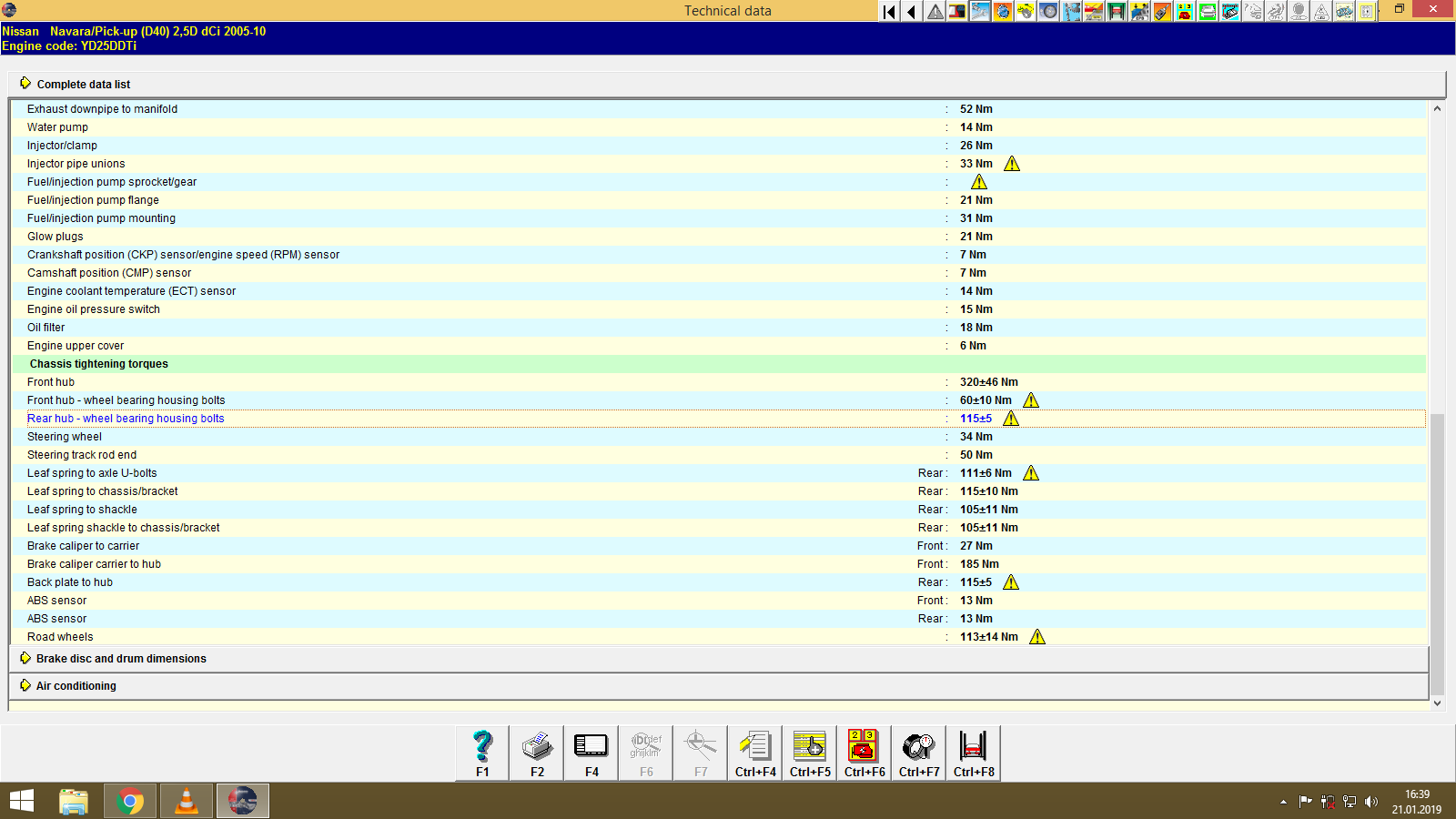Click the previous-record arrow icon in the toolbar
The height and width of the screenshot is (819, 1456).
pos(912,11)
